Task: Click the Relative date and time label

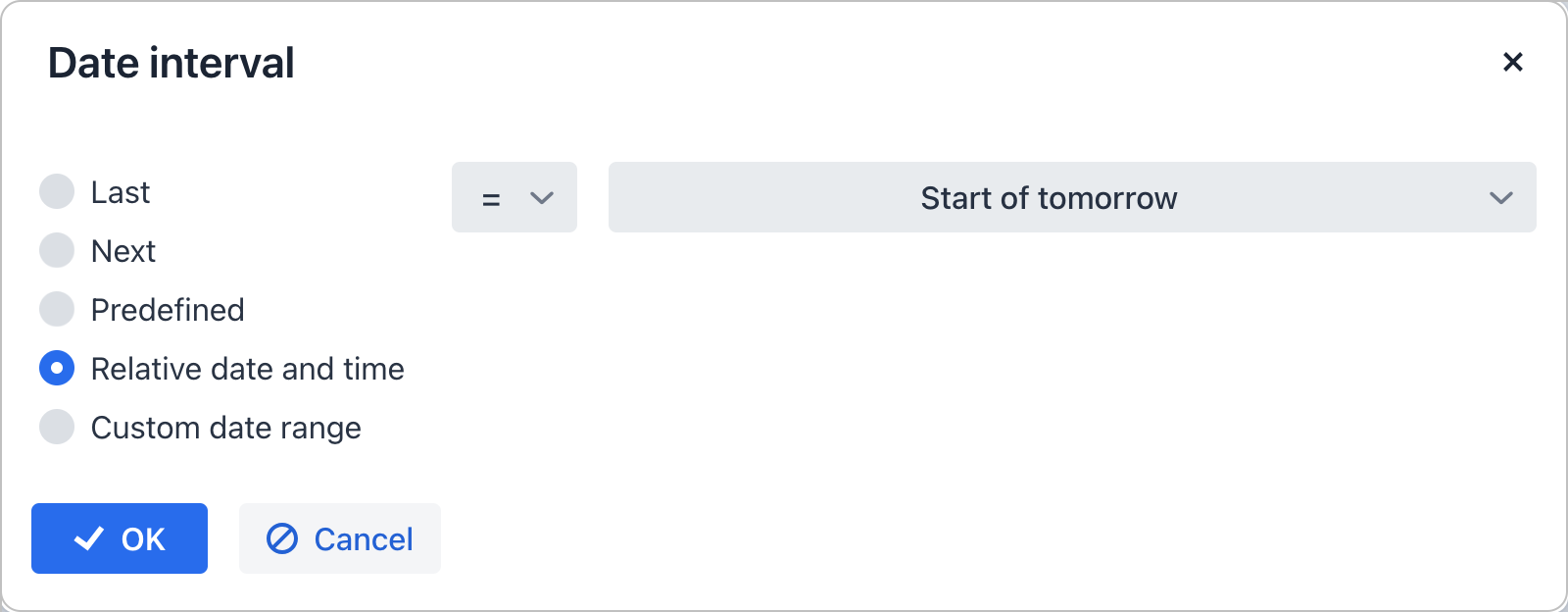Action: [247, 368]
